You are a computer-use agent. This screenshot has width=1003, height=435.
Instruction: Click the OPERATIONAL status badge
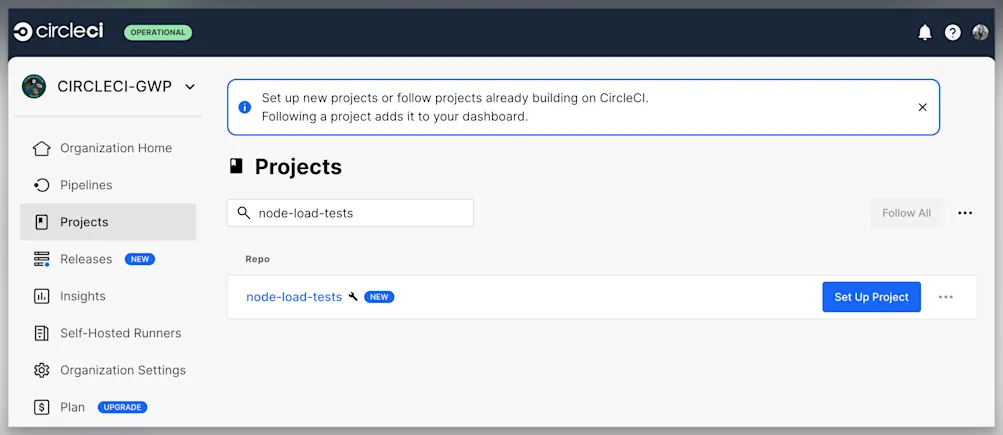coord(158,33)
